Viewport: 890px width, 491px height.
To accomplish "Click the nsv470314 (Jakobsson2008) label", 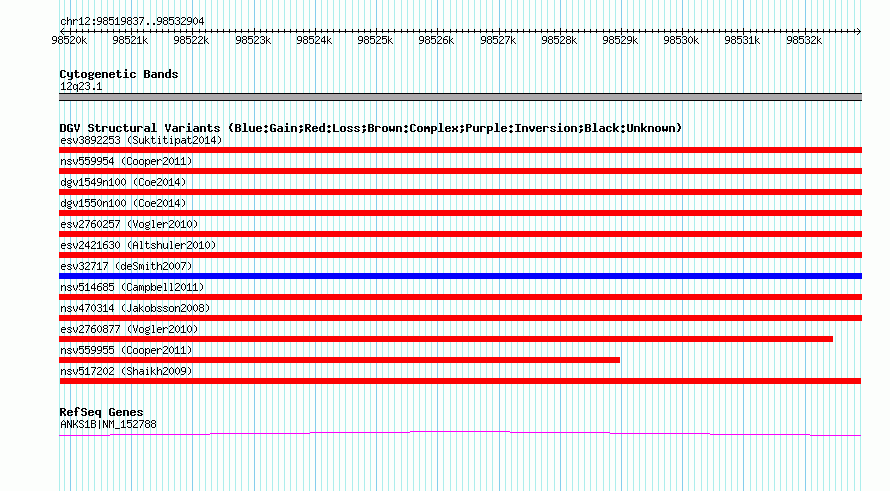I will 135,308.
